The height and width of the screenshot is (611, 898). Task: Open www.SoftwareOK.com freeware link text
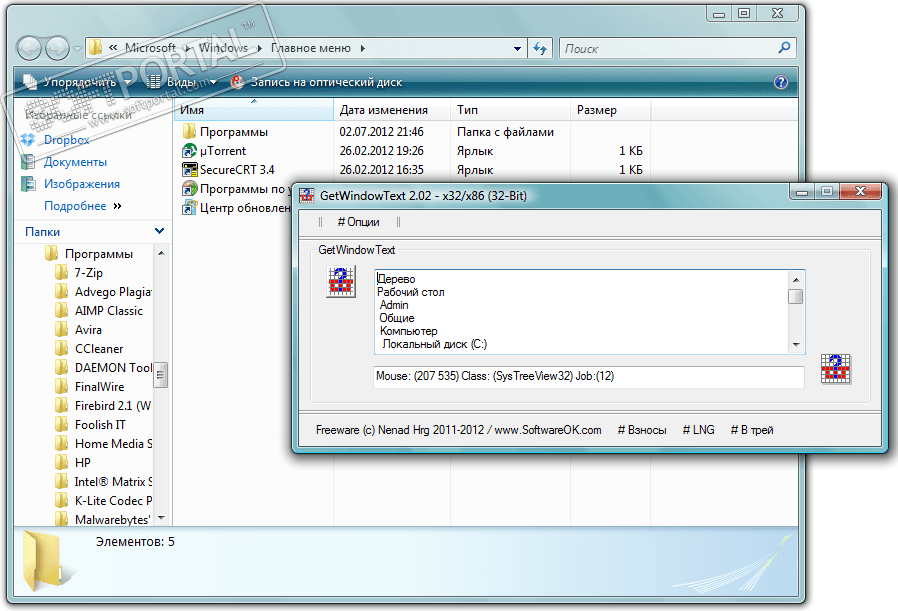click(x=548, y=430)
